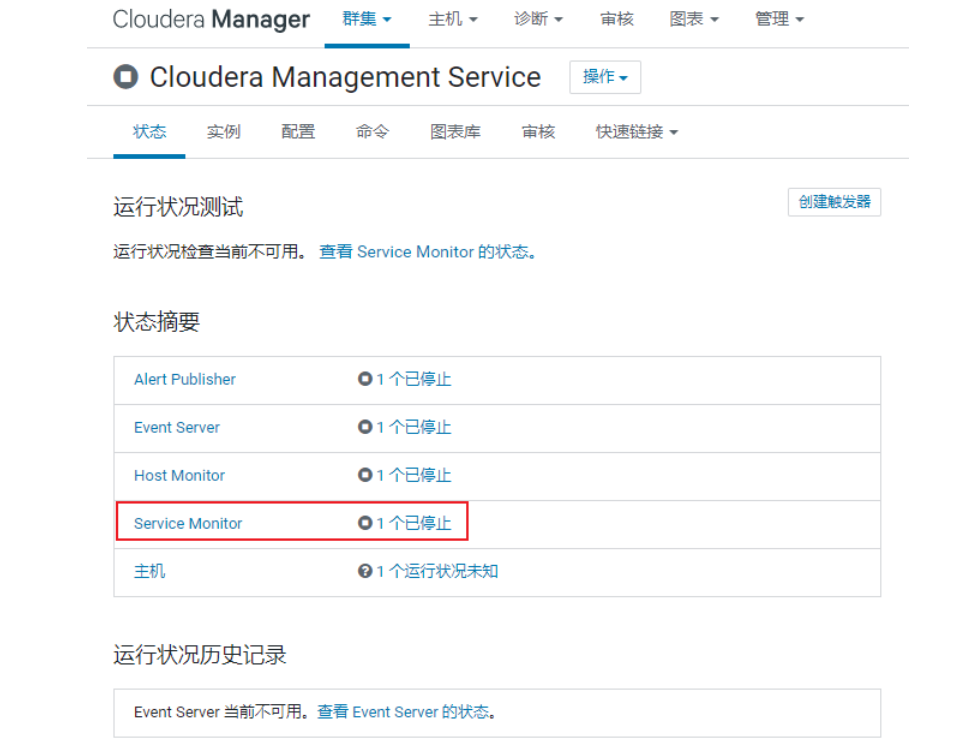Click Alert Publisher's 1 个已停止 link
Image resolution: width=977 pixels, height=753 pixels.
(414, 379)
